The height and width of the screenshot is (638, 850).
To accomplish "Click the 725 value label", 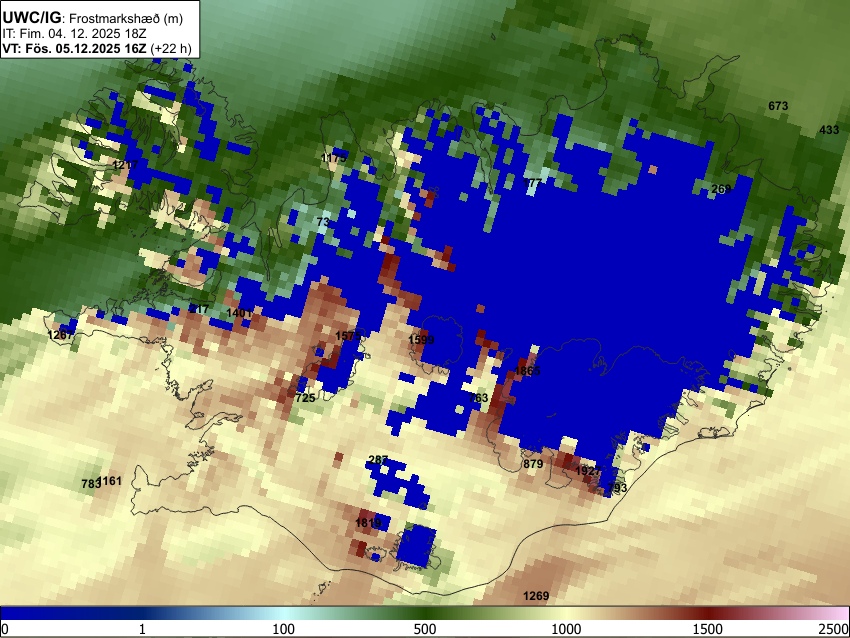I will tap(305, 398).
